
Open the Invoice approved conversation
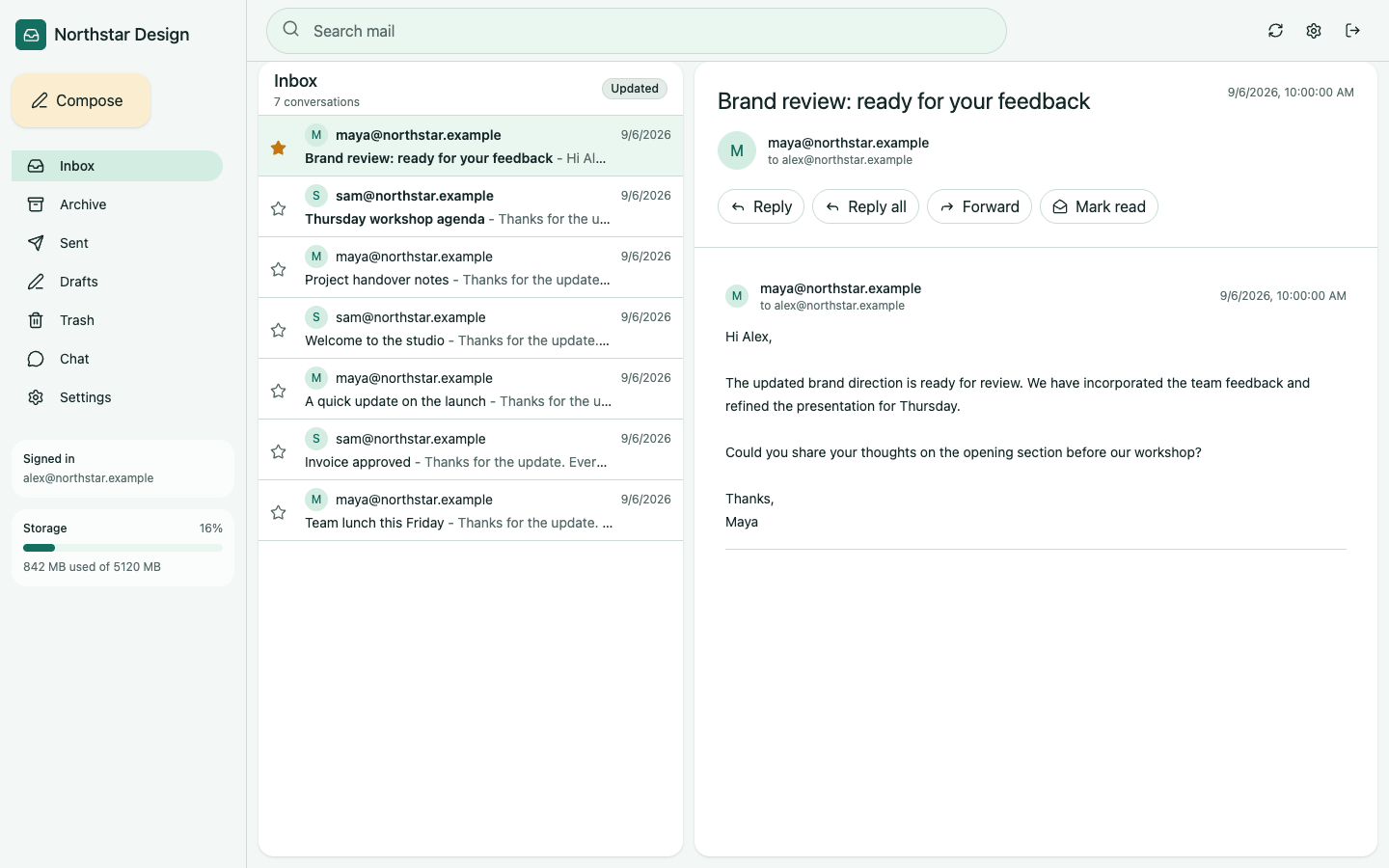(x=471, y=450)
